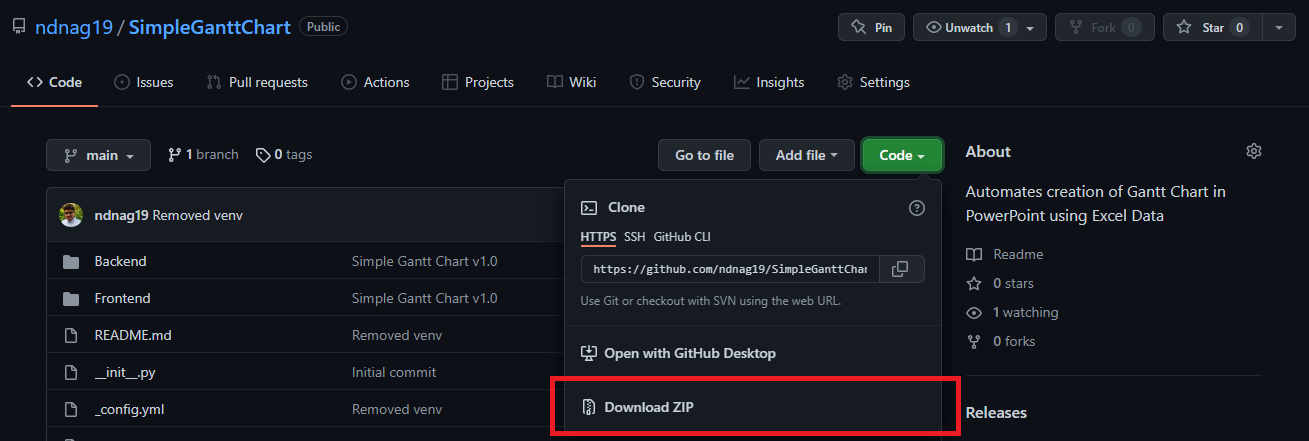Switch to the Issues tab
This screenshot has height=441, width=1309.
click(144, 82)
